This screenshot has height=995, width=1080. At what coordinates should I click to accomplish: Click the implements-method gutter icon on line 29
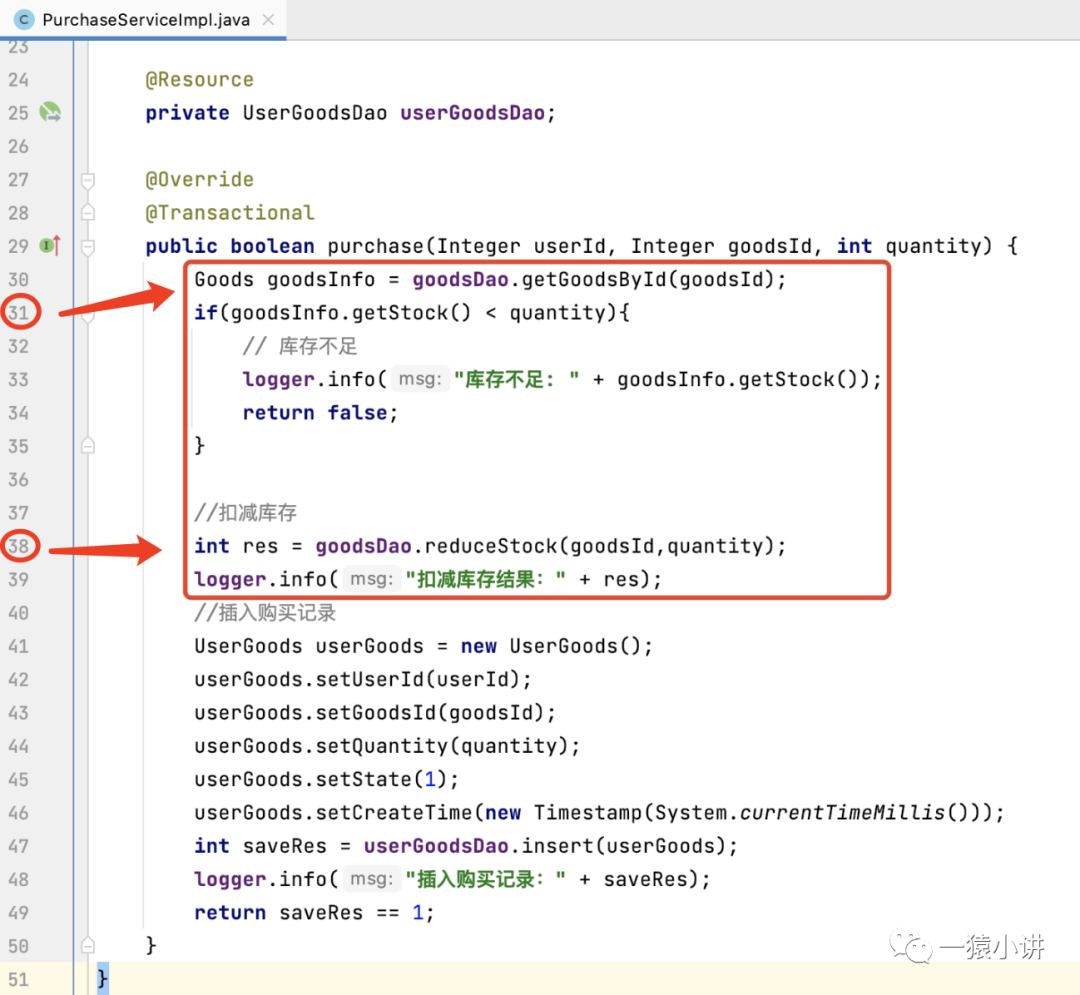[50, 245]
